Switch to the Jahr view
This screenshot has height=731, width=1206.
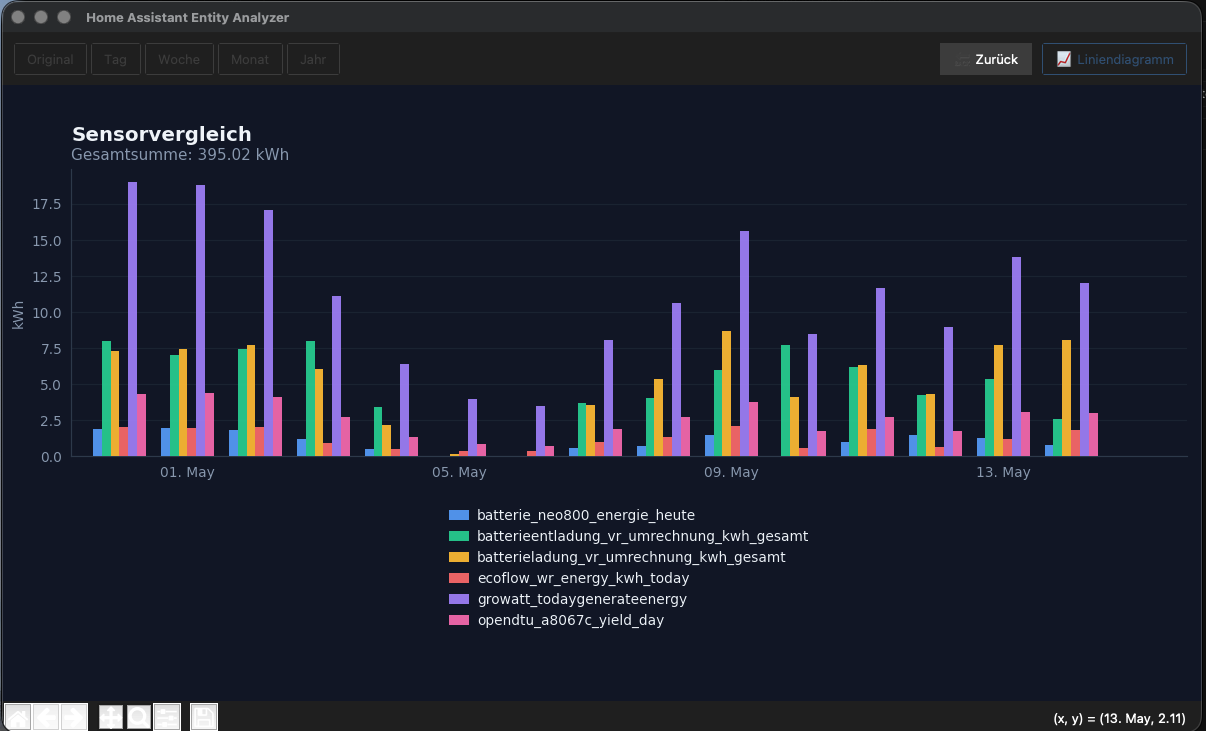(313, 59)
